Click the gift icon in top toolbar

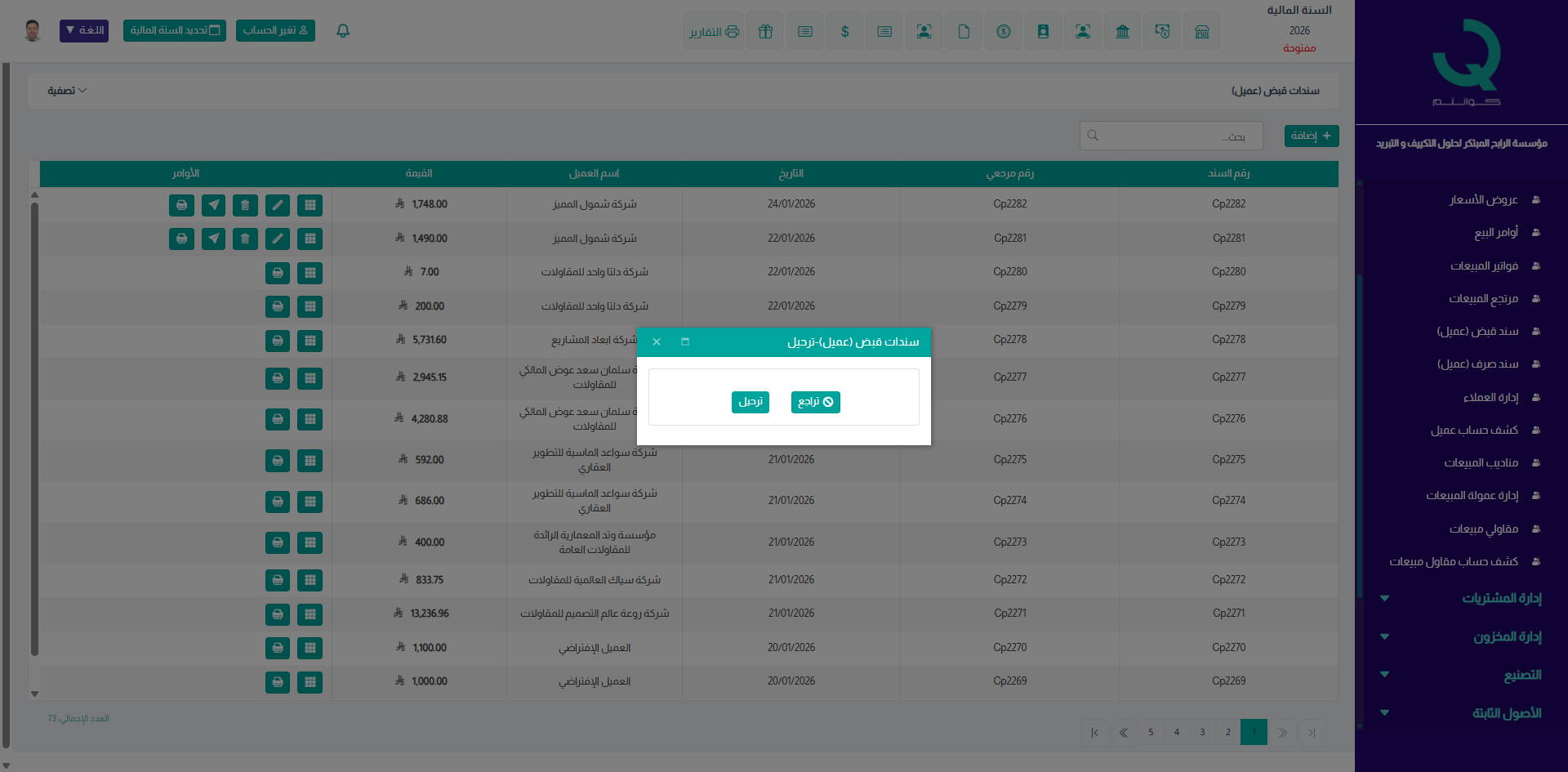[x=765, y=32]
